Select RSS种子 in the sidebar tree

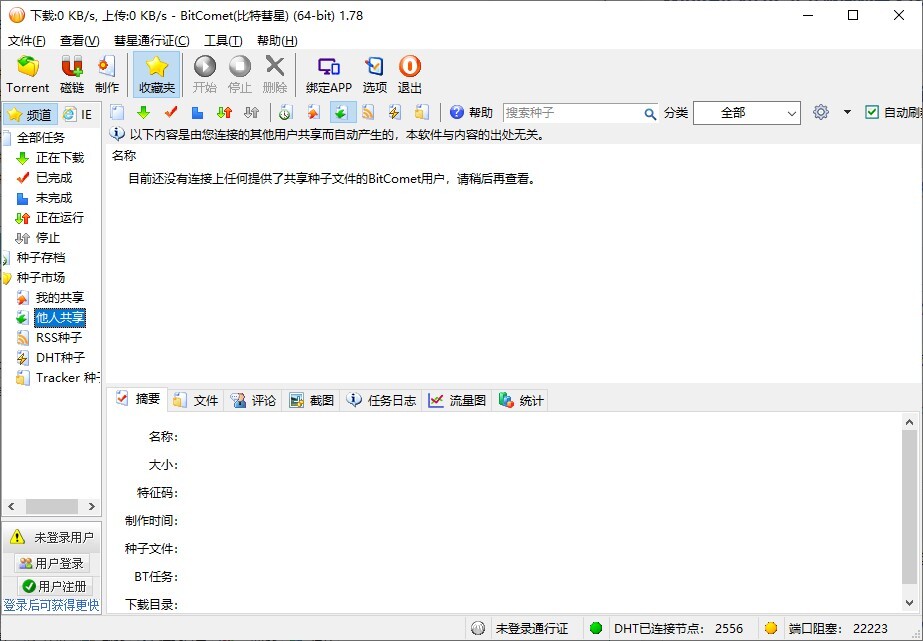59,338
